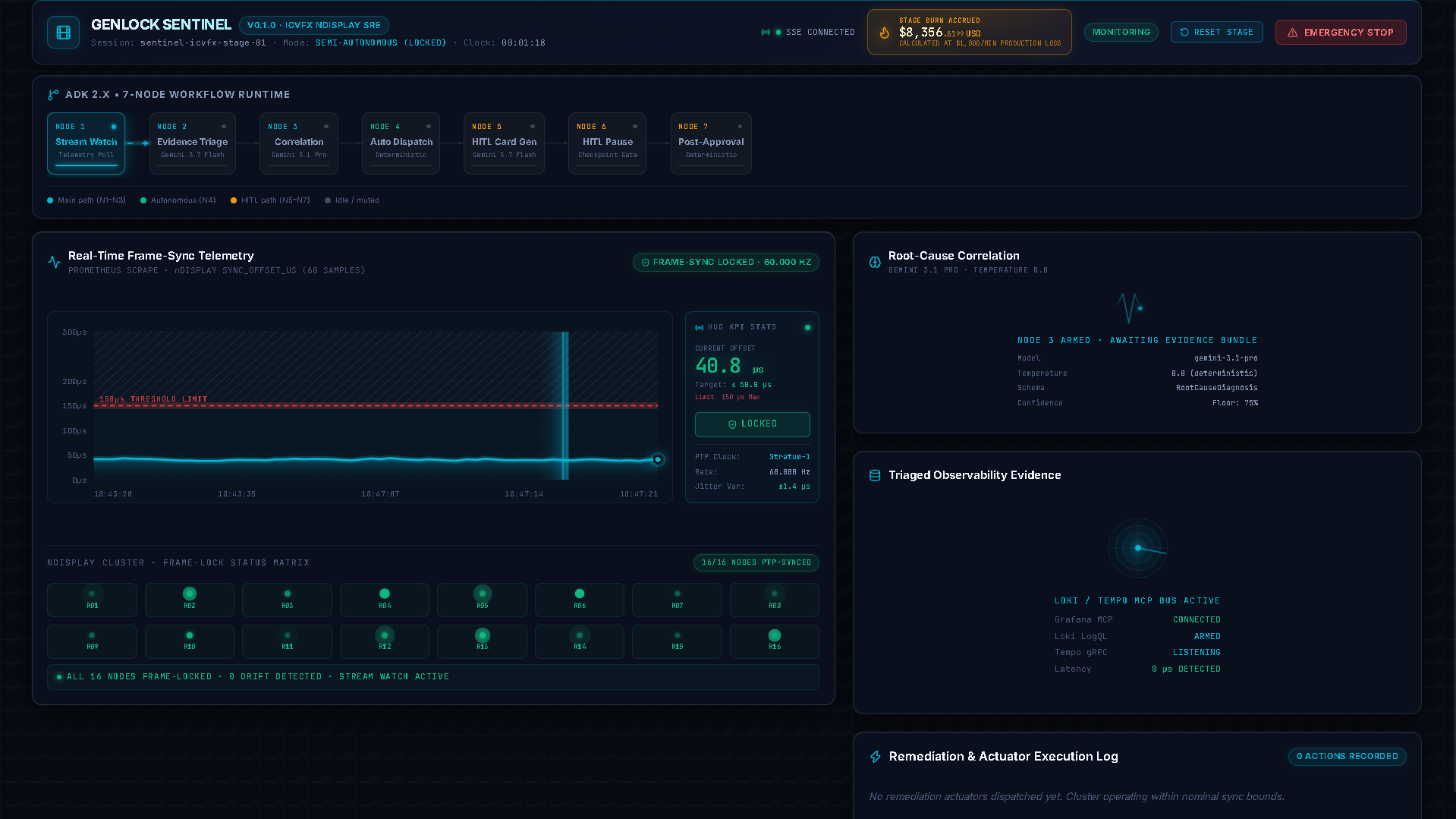The width and height of the screenshot is (1456, 819).
Task: Click the radar scanner icon in Evidence panel
Action: pos(1137,548)
